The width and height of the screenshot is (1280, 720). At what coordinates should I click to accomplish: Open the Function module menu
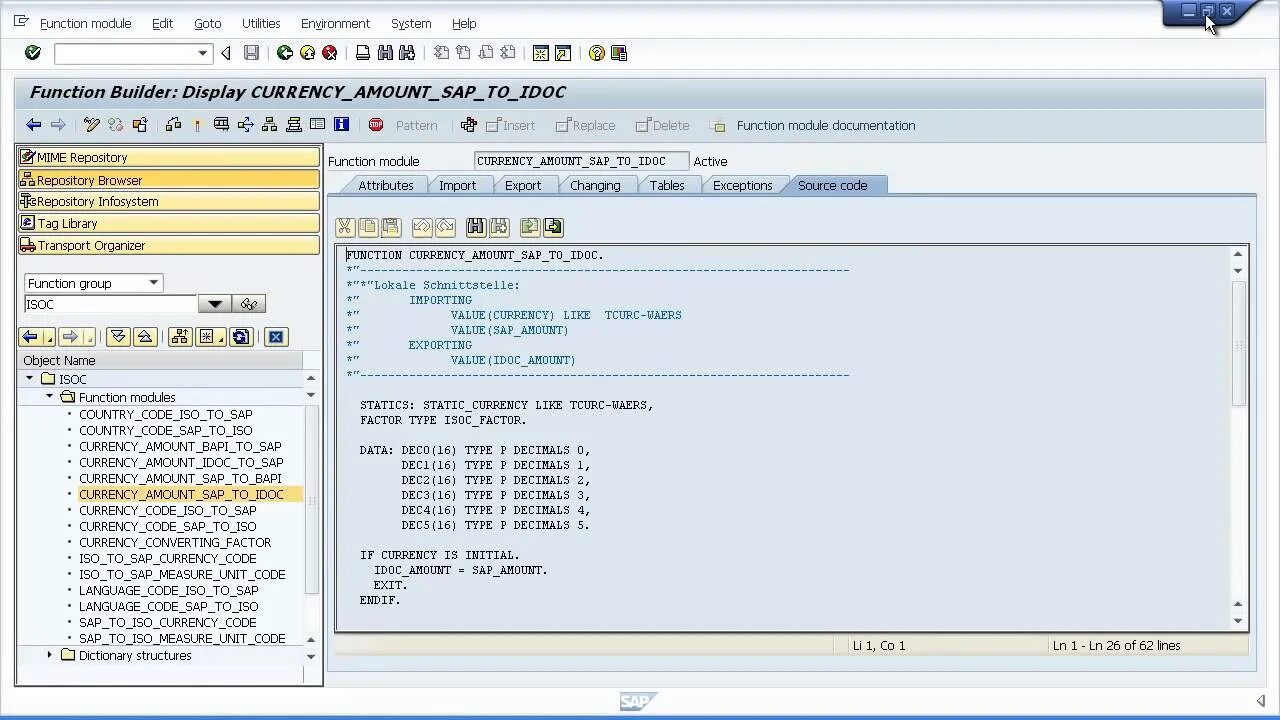point(85,23)
